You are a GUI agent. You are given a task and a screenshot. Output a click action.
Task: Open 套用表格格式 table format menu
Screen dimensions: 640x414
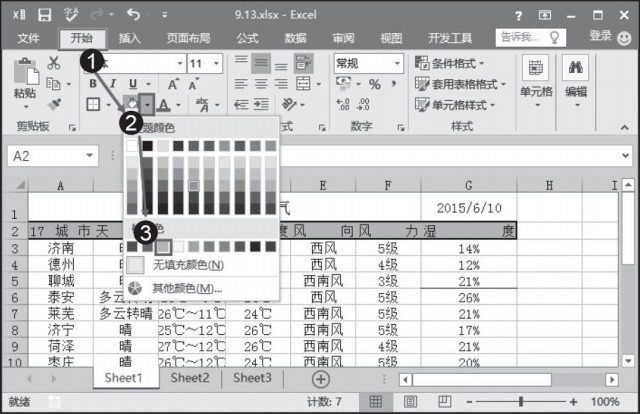pos(460,84)
